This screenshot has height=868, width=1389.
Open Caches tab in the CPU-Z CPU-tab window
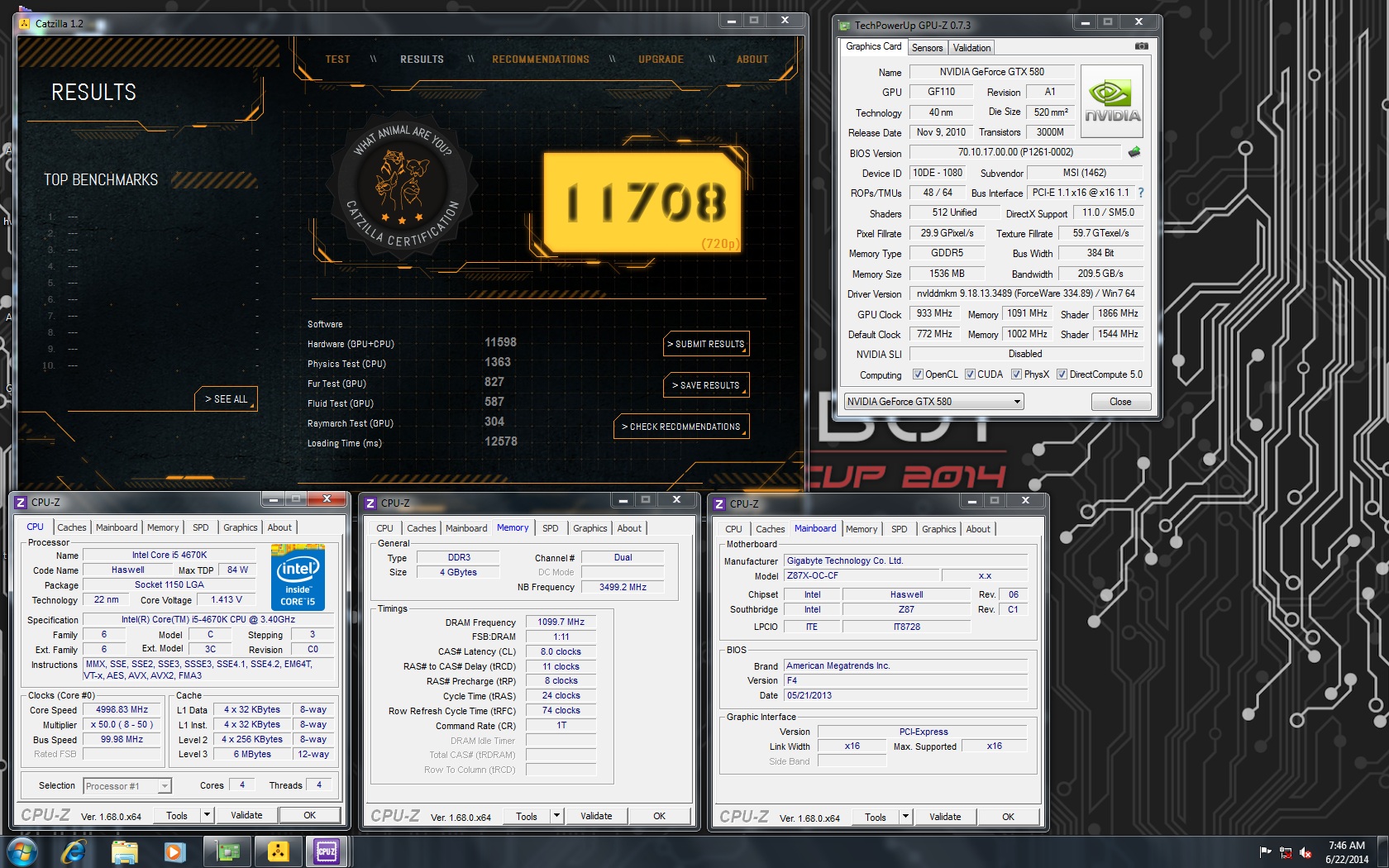71,527
